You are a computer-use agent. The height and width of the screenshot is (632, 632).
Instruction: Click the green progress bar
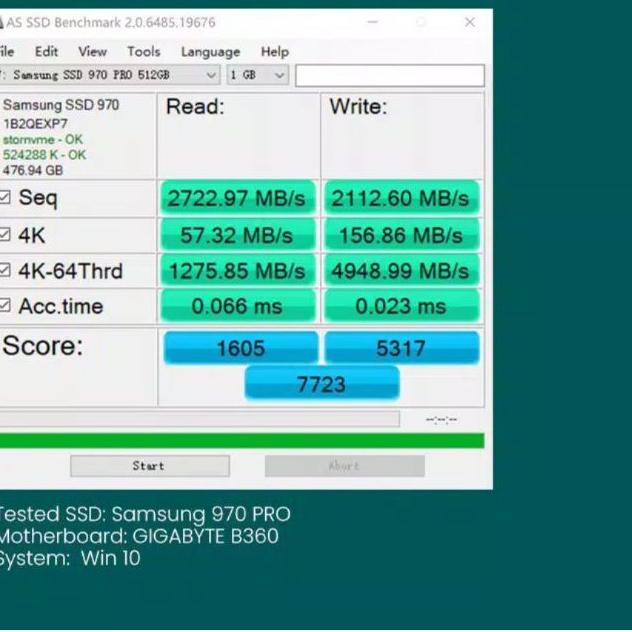click(x=242, y=441)
